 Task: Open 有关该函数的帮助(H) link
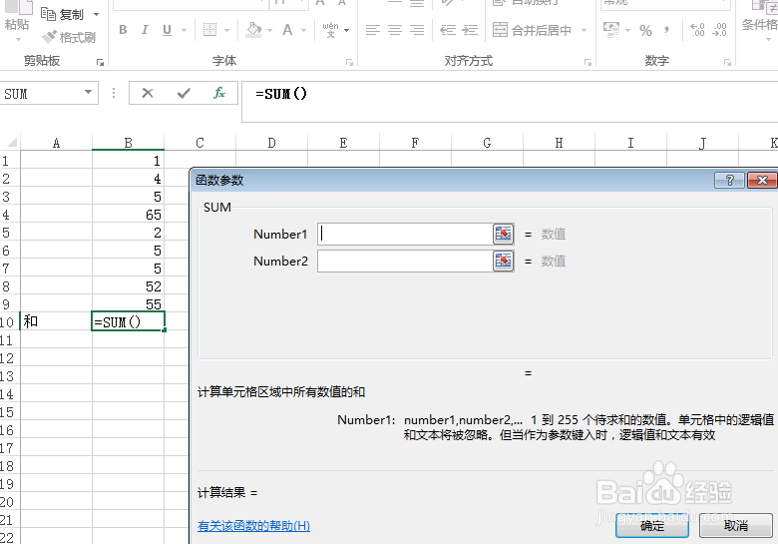click(254, 526)
